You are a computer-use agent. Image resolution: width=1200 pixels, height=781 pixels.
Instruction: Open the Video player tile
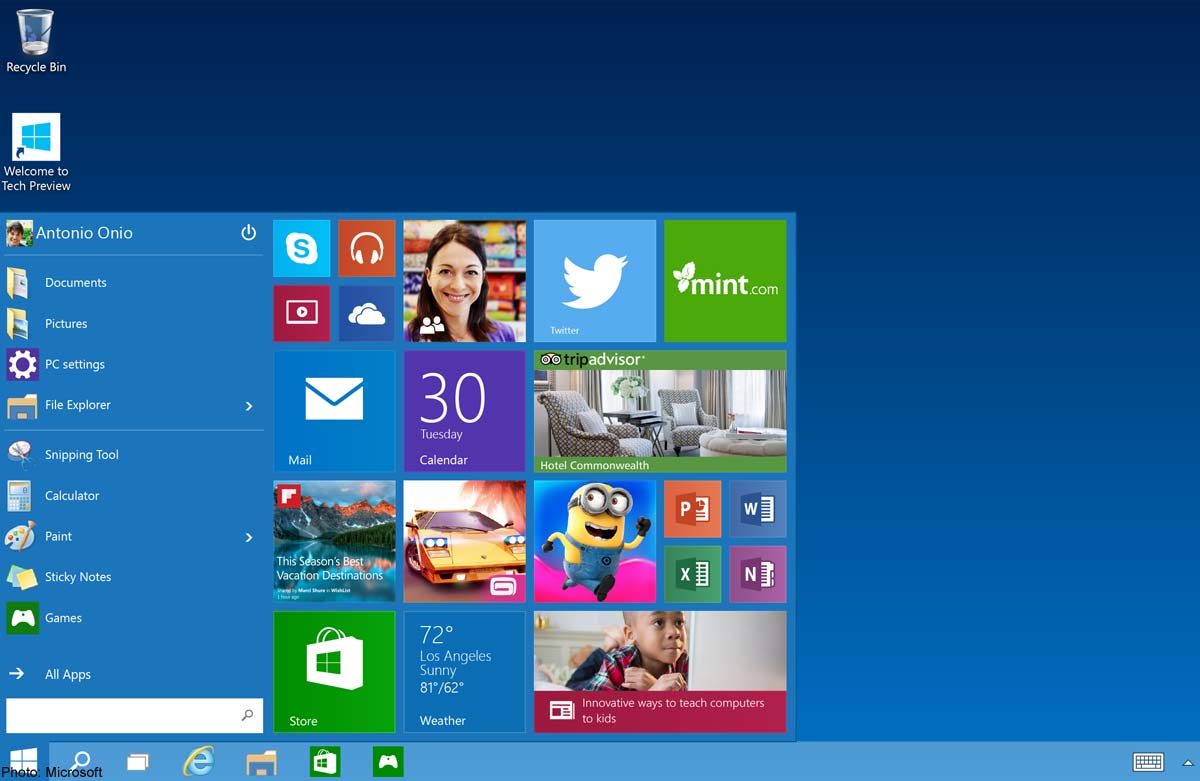(302, 313)
